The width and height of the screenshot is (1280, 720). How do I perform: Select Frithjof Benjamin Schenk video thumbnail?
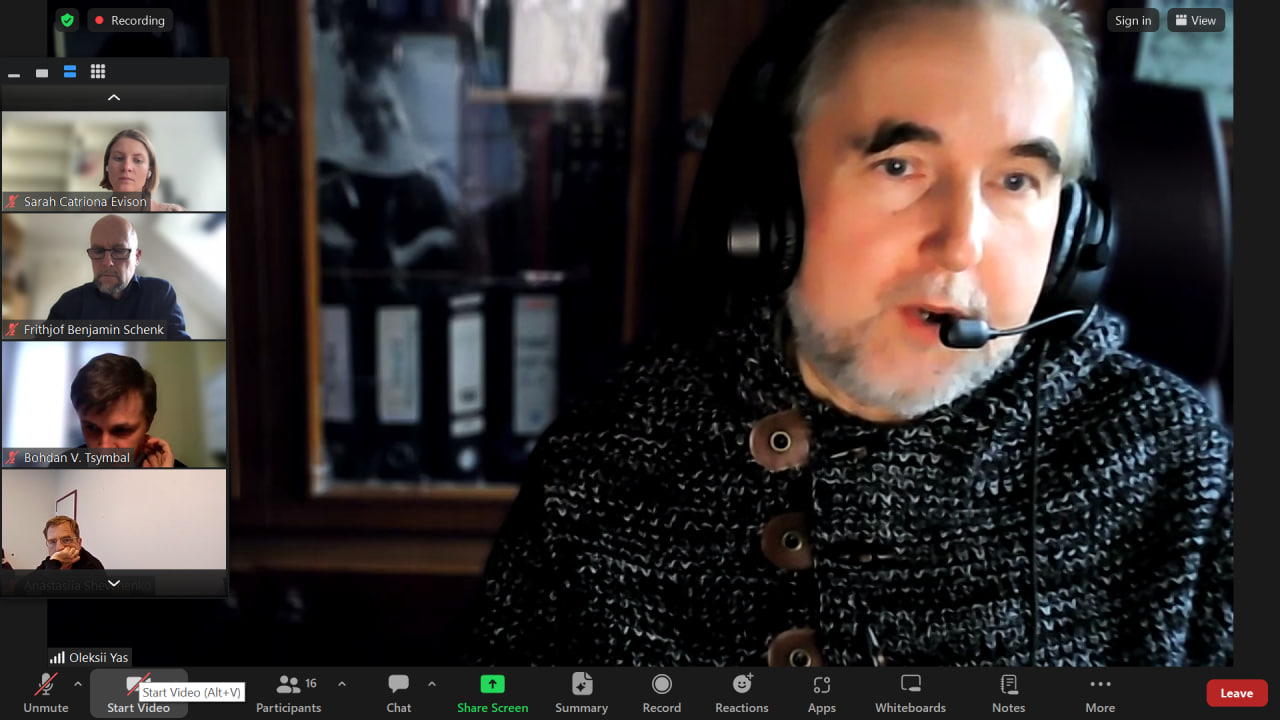click(114, 276)
